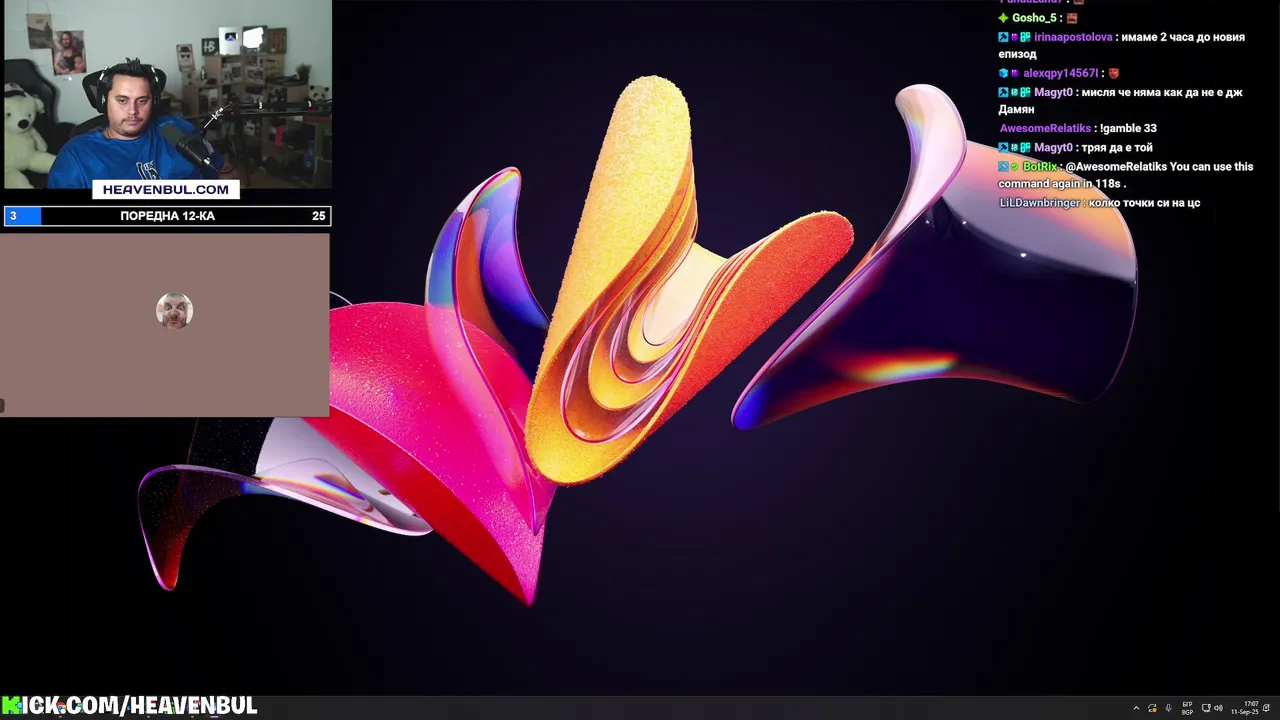Open Gosho_5's chat username
This screenshot has height=720, width=1280.
pos(1034,18)
